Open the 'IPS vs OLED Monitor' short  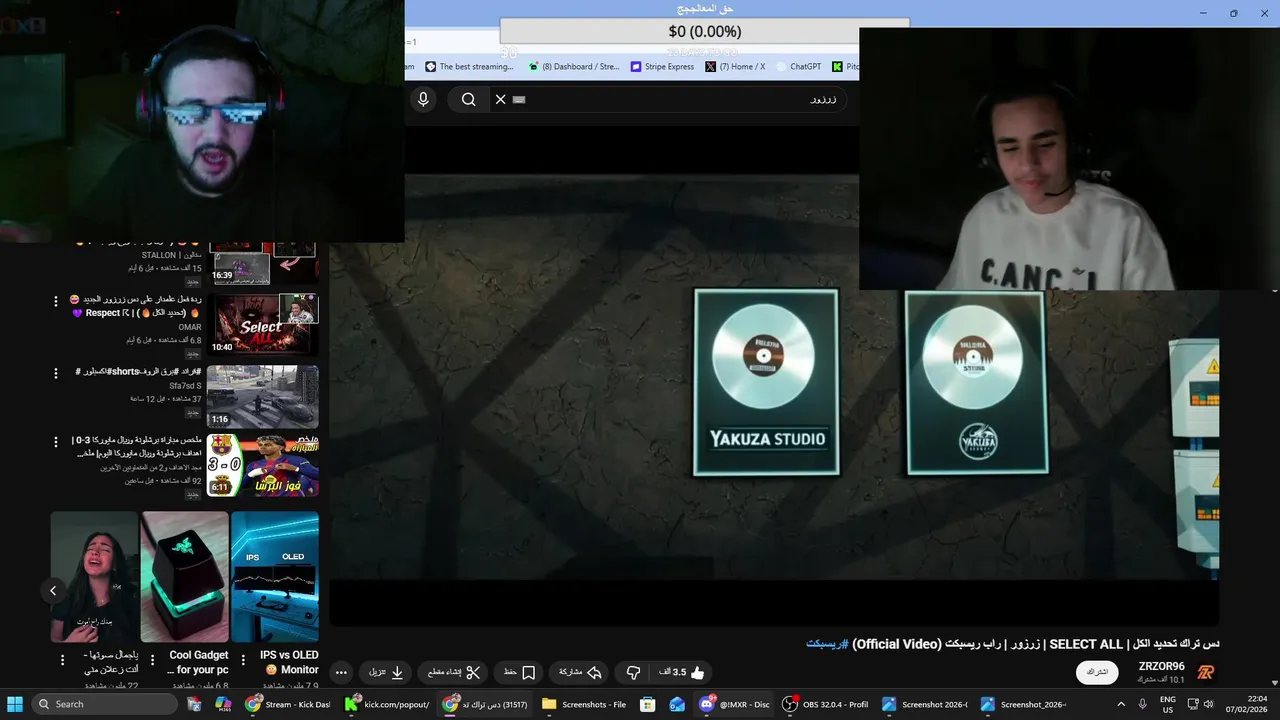pyautogui.click(x=275, y=577)
